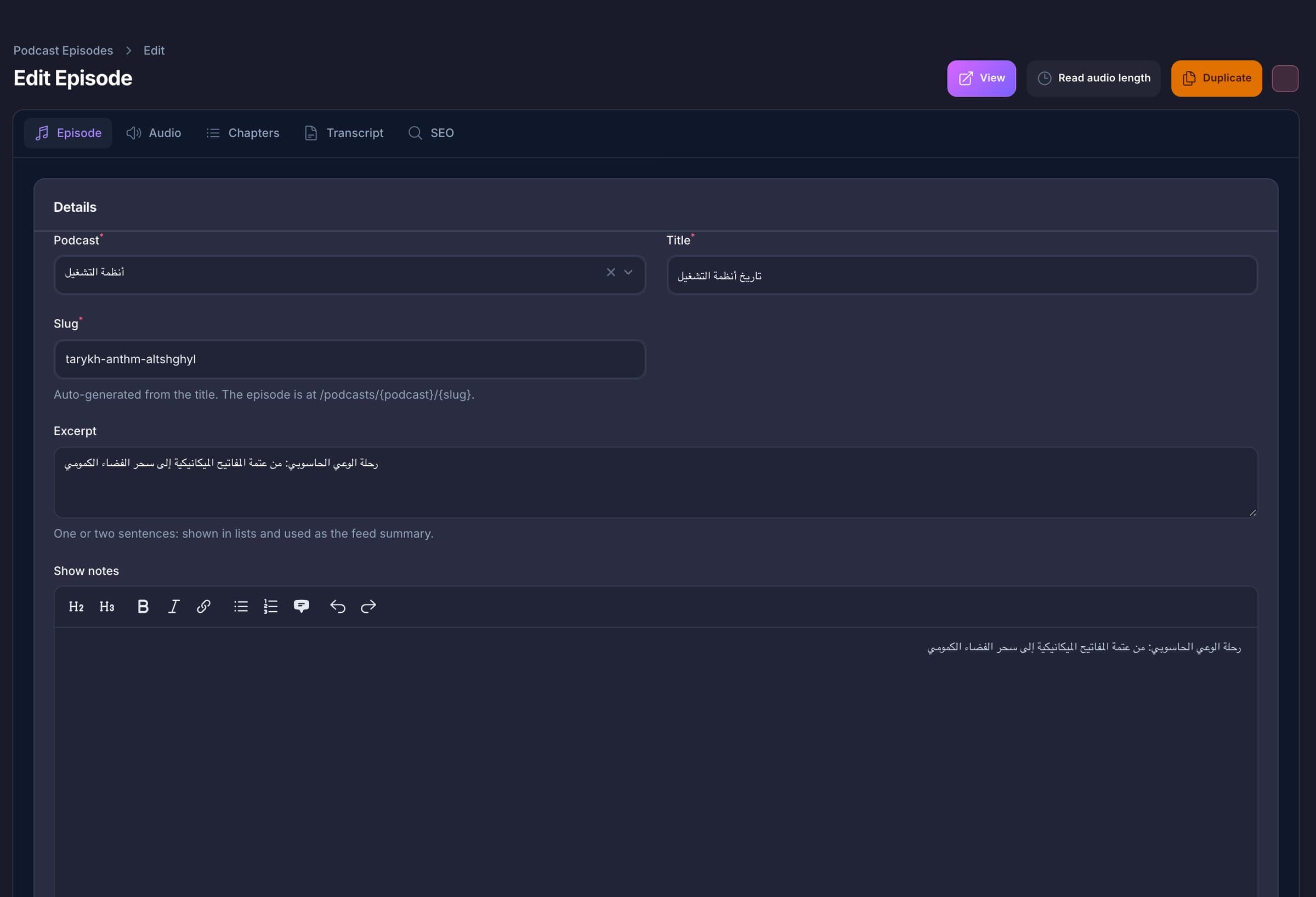This screenshot has height=897, width=1316.
Task: Click the dark red square button beside Duplicate
Action: tap(1285, 79)
